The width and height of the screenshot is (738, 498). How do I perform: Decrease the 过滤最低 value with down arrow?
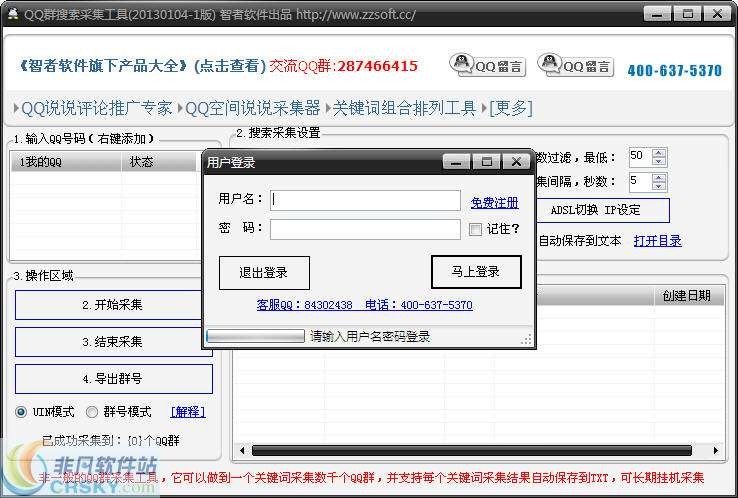pyautogui.click(x=659, y=161)
